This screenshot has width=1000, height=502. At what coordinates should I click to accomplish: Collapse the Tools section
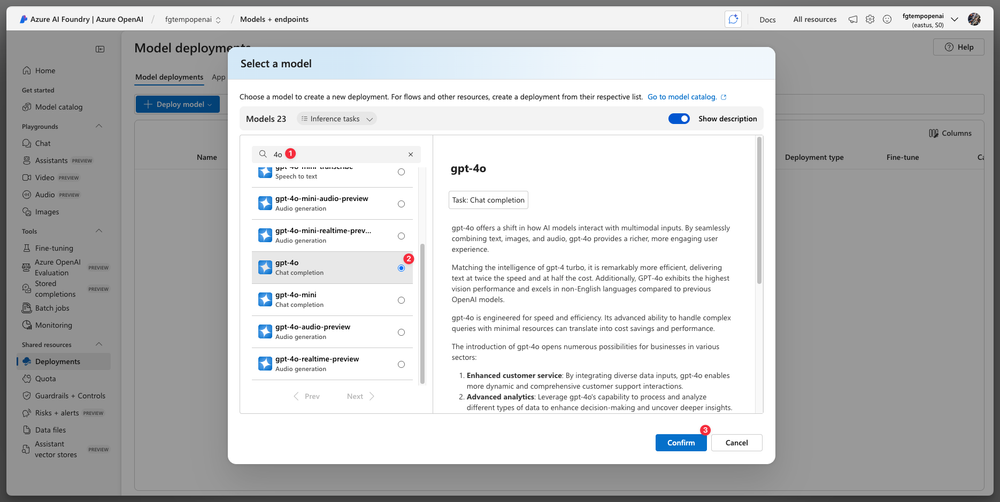point(99,231)
